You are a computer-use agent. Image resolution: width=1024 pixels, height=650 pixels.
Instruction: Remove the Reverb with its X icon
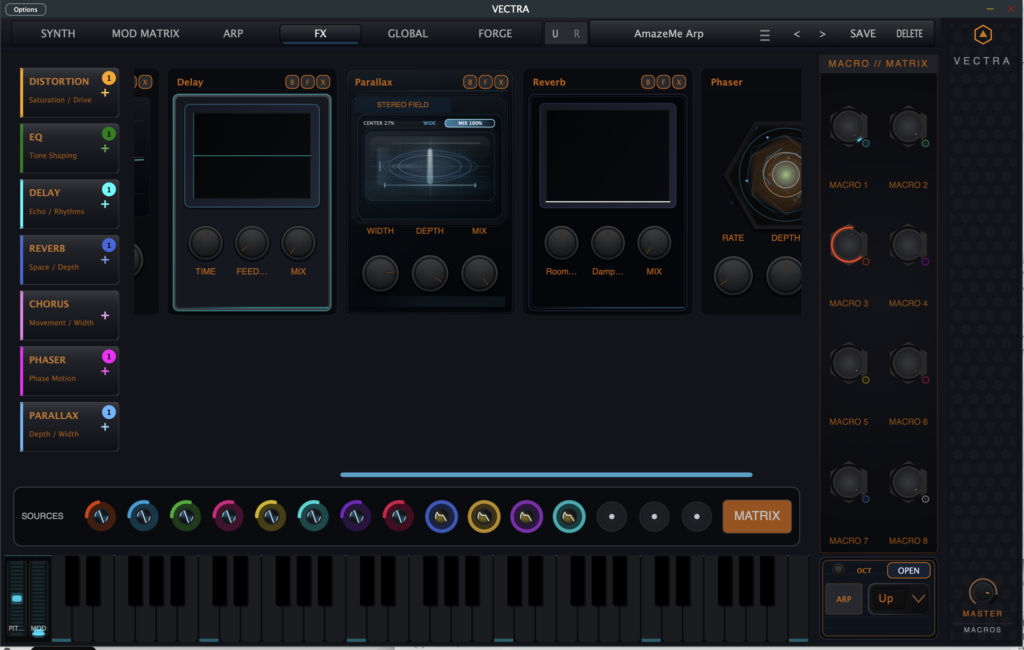tap(678, 81)
